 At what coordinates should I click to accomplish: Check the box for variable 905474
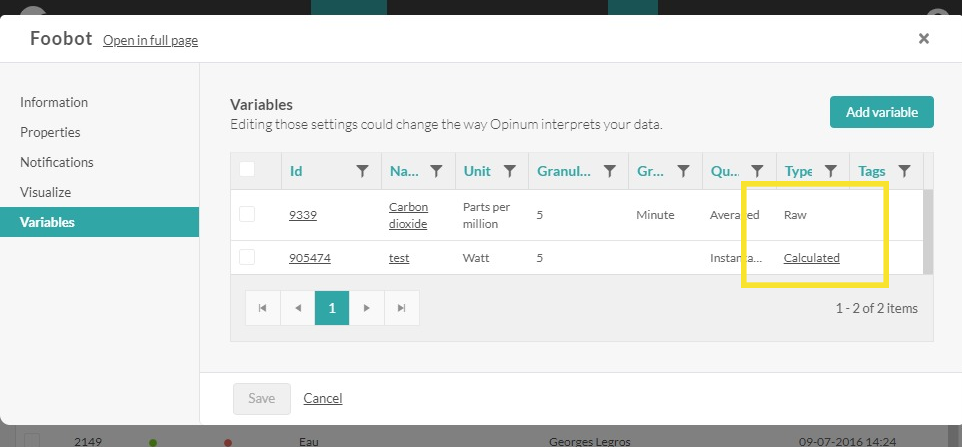point(247,258)
